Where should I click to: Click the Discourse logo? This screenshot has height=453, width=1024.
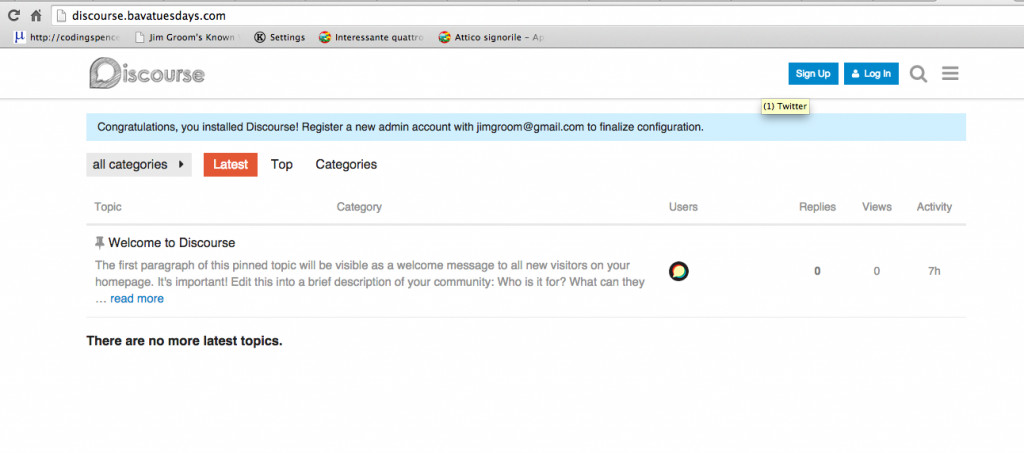click(x=147, y=73)
